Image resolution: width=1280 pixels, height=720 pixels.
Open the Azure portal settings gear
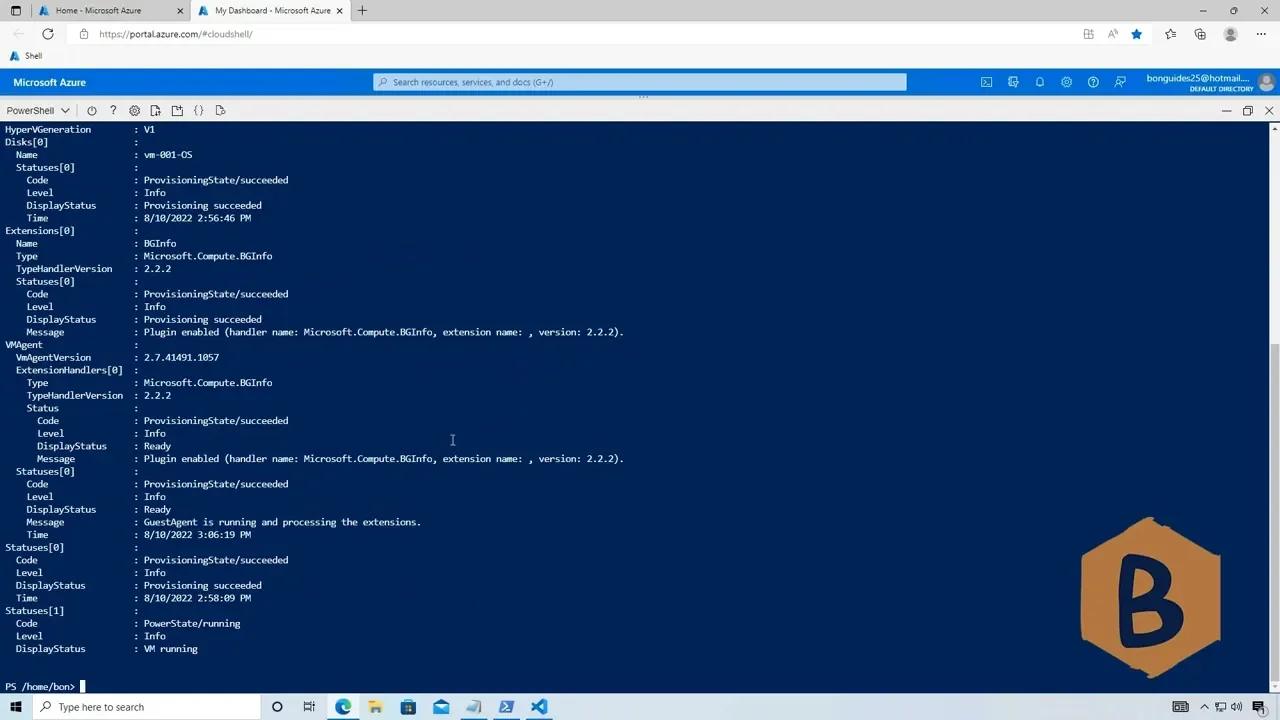pos(1066,82)
